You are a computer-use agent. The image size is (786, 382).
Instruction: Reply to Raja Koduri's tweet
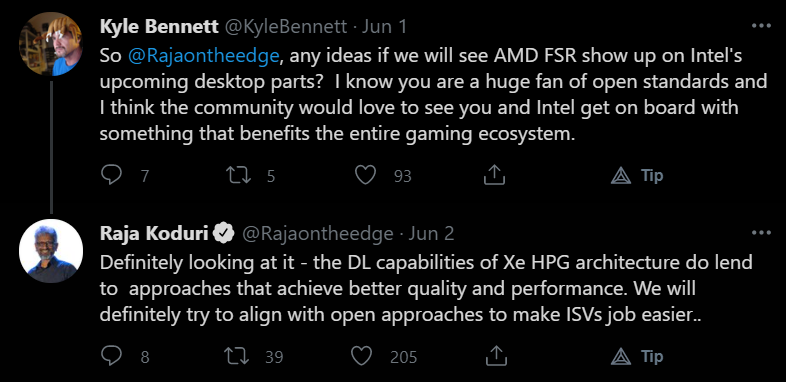tap(111, 356)
